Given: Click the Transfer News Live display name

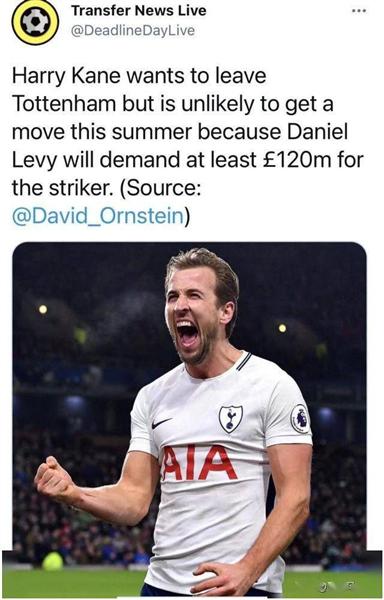Looking at the screenshot, I should pos(138,10).
